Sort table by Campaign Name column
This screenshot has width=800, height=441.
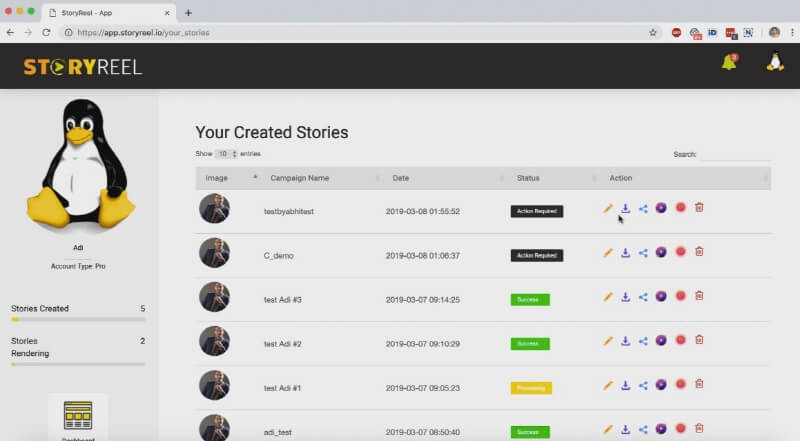322,178
